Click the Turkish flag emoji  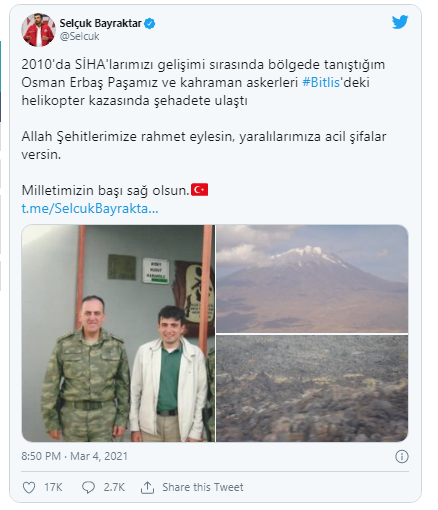coord(199,190)
